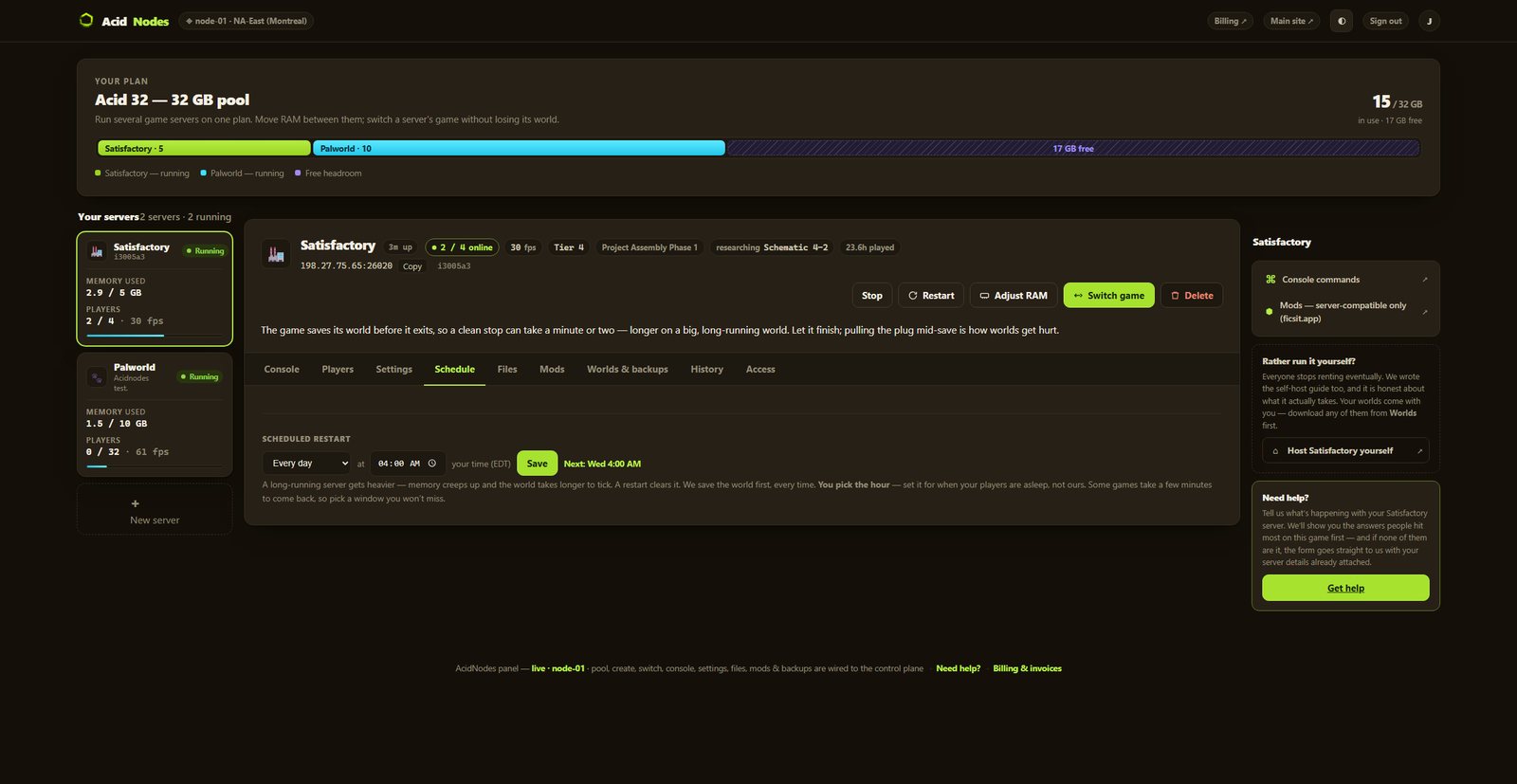Click the large Satisfactory icon in the server header
The height and width of the screenshot is (784, 1517).
276,253
